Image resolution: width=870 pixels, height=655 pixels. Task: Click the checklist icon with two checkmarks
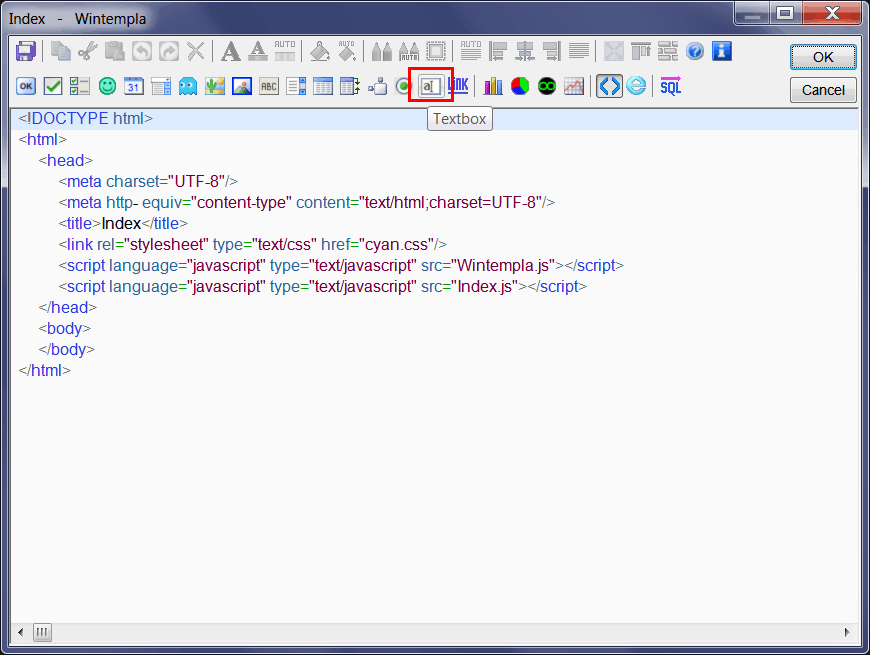point(80,87)
